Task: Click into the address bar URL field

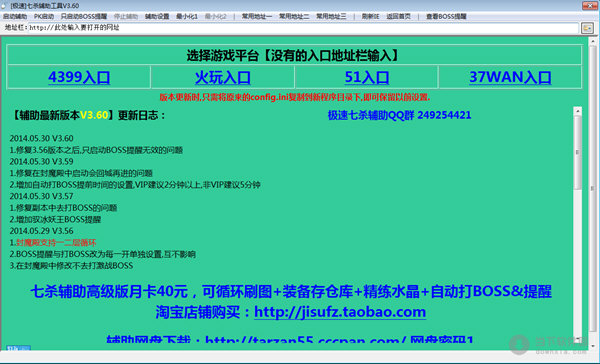Action: 303,28
